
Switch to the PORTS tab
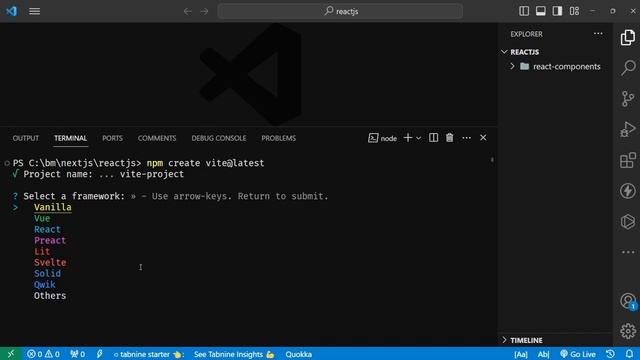[x=112, y=138]
